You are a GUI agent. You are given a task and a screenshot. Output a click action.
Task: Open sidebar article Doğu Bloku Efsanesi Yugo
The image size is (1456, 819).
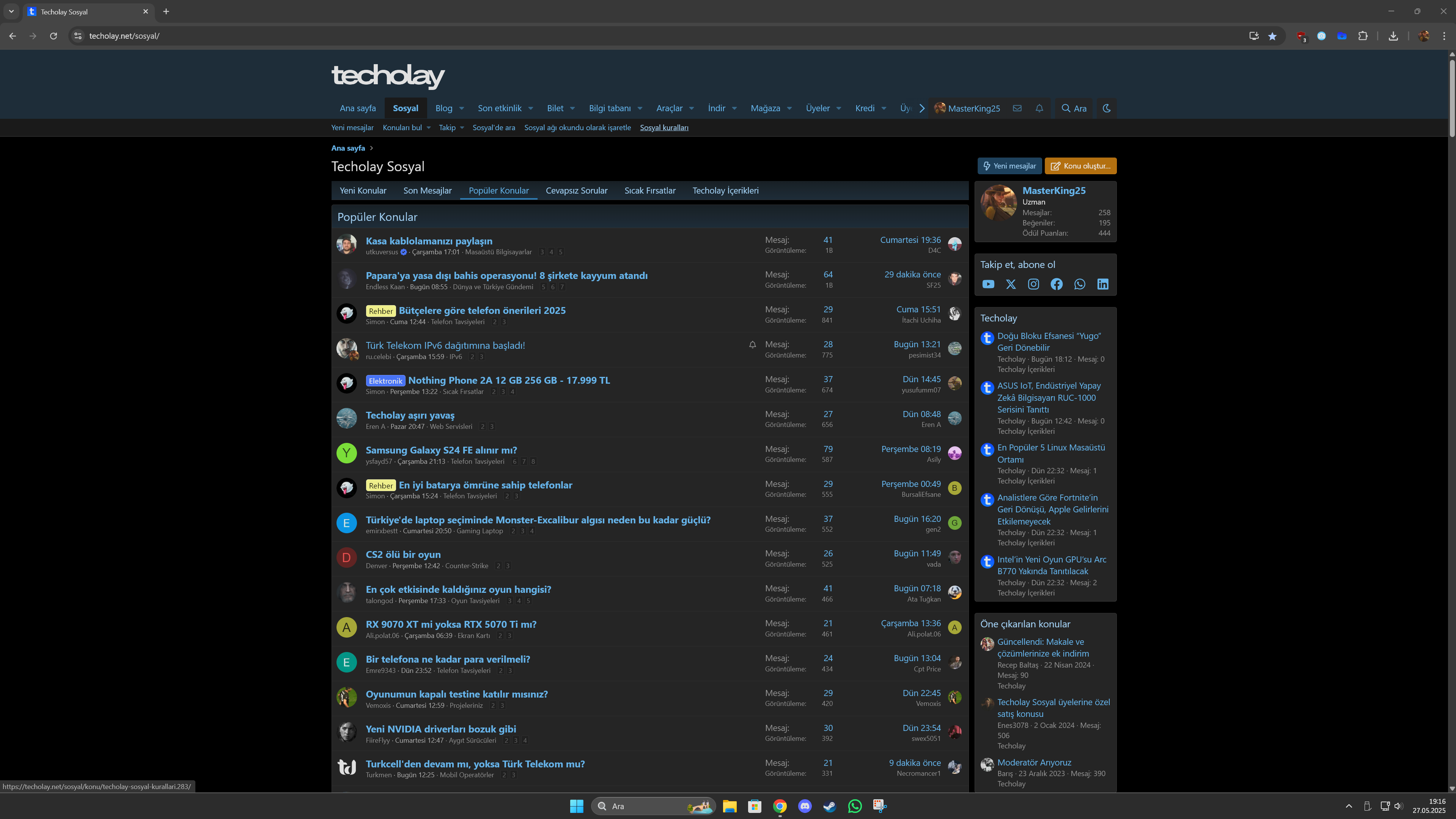click(1049, 342)
